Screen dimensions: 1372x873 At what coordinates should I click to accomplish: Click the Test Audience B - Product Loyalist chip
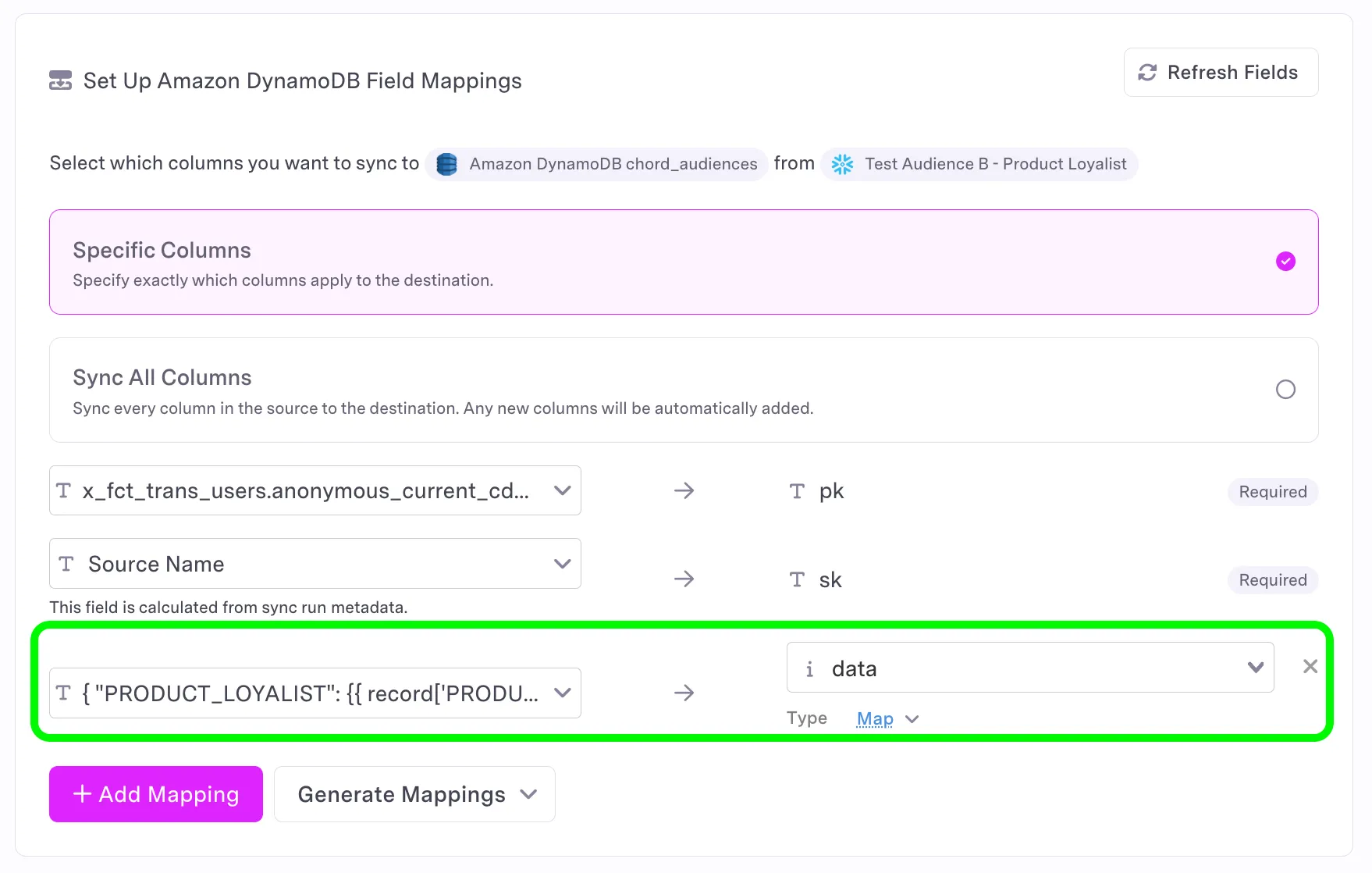(x=979, y=164)
